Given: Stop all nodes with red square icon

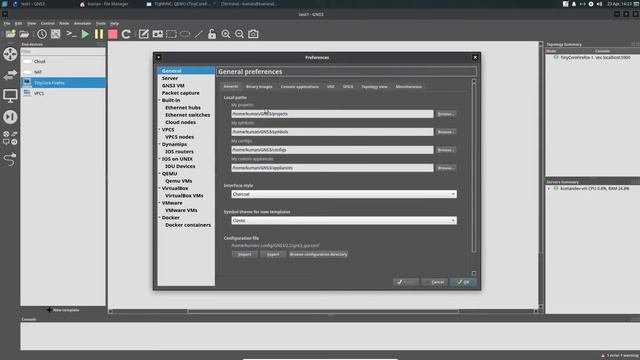Looking at the screenshot, I should (x=113, y=34).
